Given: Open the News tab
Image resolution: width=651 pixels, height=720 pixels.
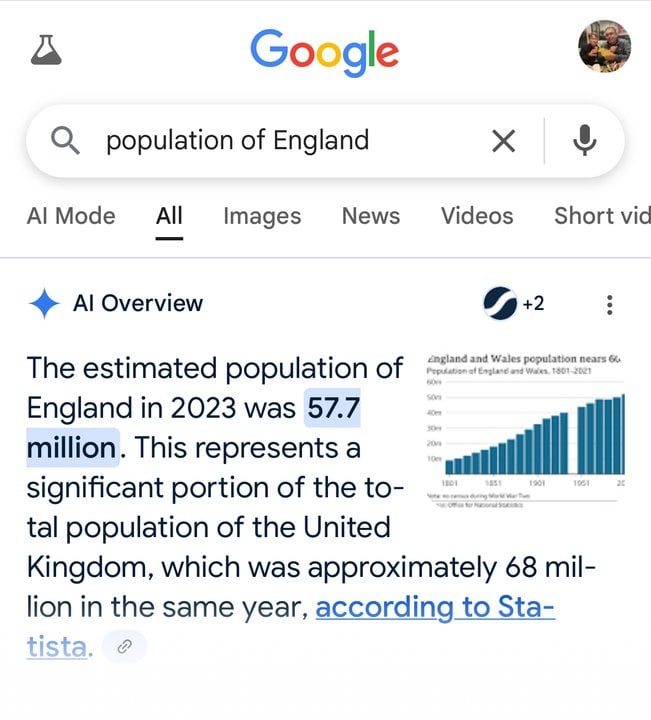Looking at the screenshot, I should [x=371, y=216].
